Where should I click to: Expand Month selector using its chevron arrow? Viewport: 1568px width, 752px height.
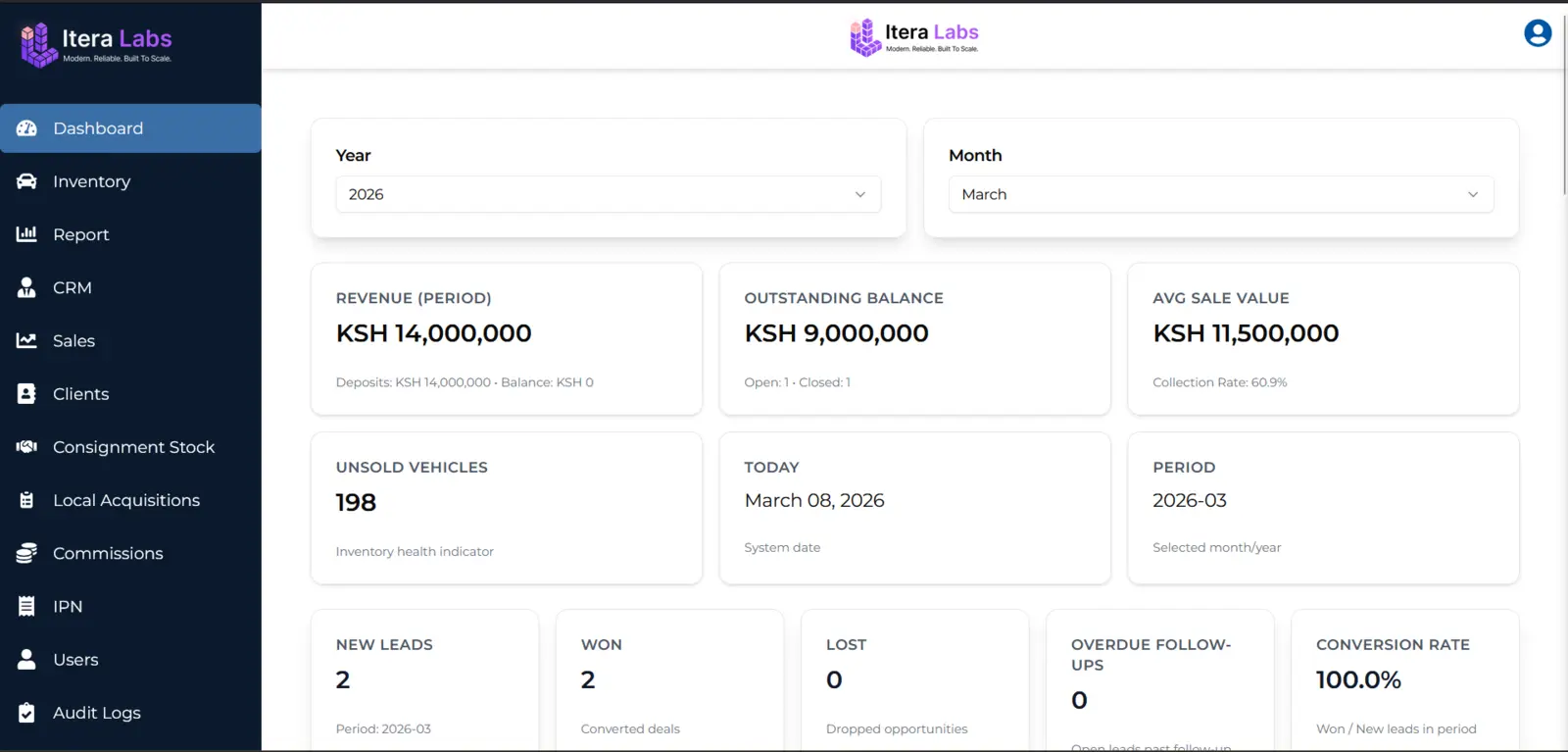click(1472, 194)
